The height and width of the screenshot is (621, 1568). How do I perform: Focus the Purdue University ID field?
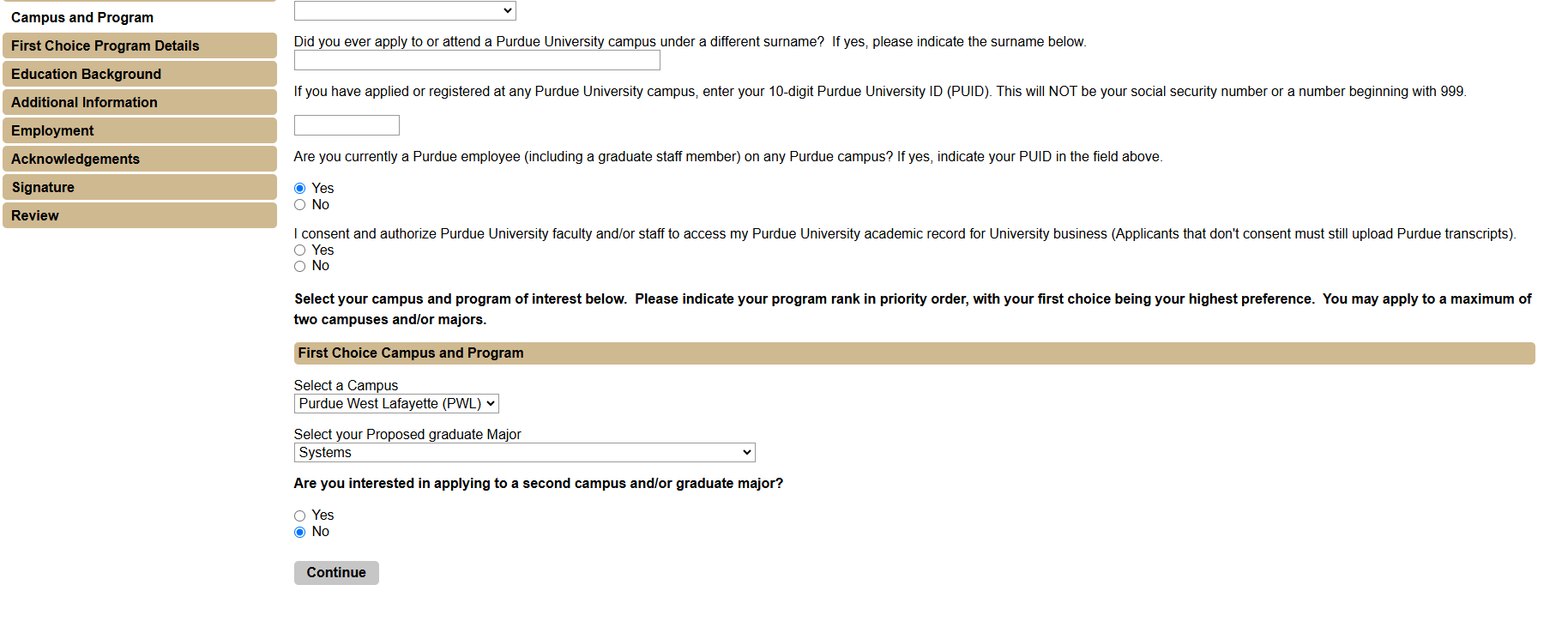[x=347, y=125]
